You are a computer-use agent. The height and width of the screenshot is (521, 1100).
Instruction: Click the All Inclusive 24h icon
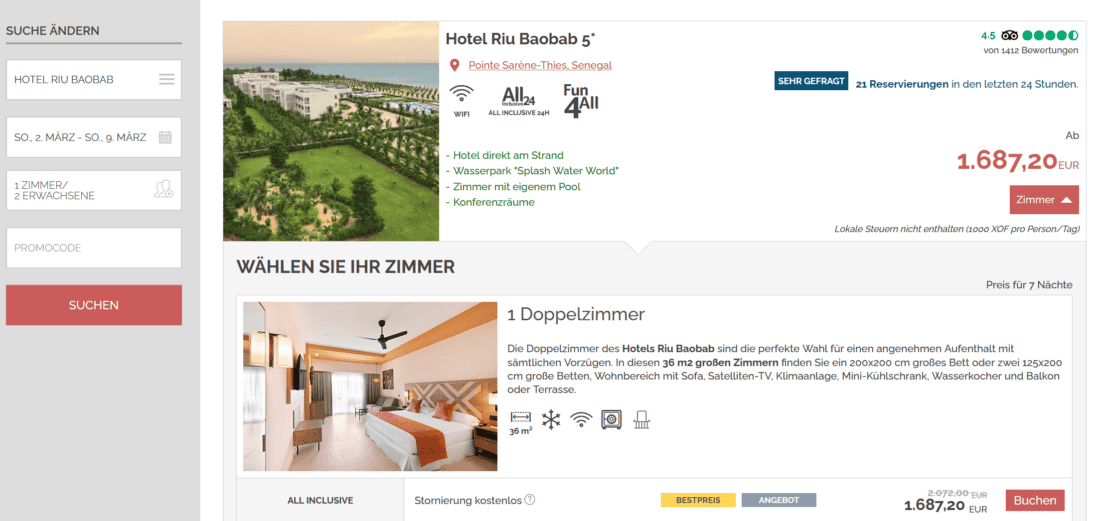click(x=519, y=98)
